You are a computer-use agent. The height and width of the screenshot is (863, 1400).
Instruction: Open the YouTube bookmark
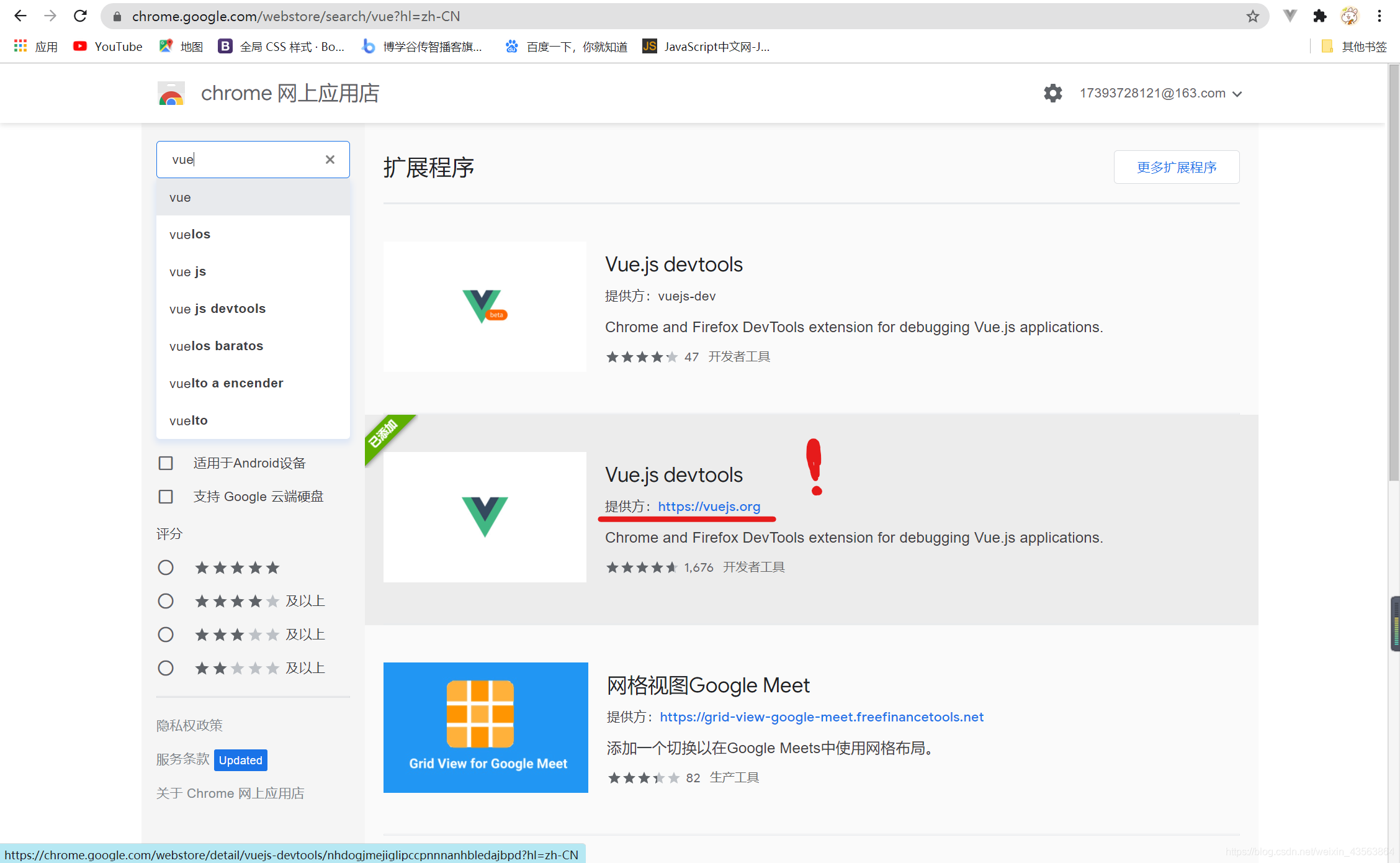click(108, 47)
